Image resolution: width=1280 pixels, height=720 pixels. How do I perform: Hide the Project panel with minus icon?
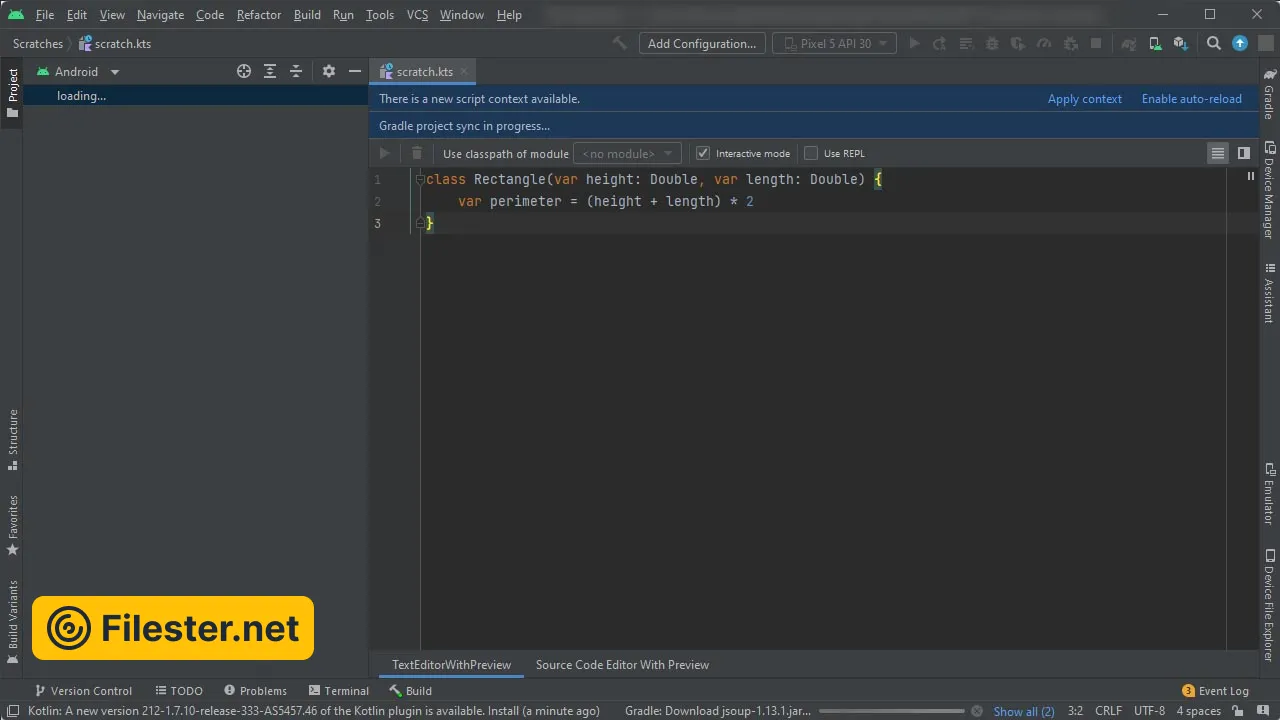[354, 71]
